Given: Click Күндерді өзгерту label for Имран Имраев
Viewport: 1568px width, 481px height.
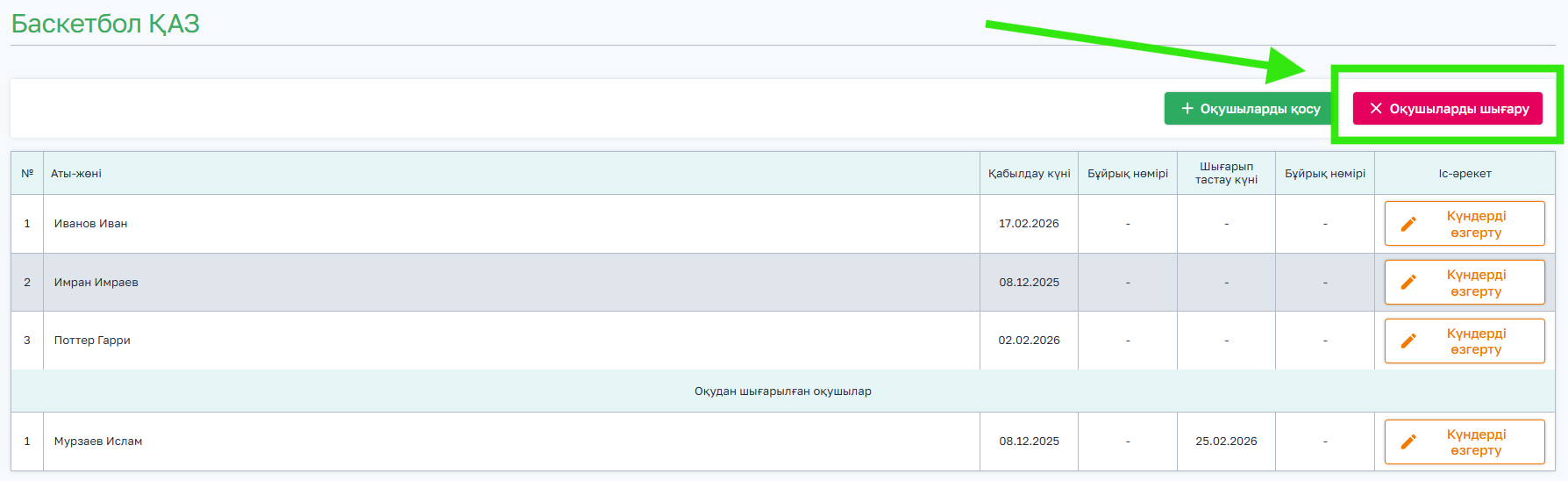Looking at the screenshot, I should [1476, 283].
